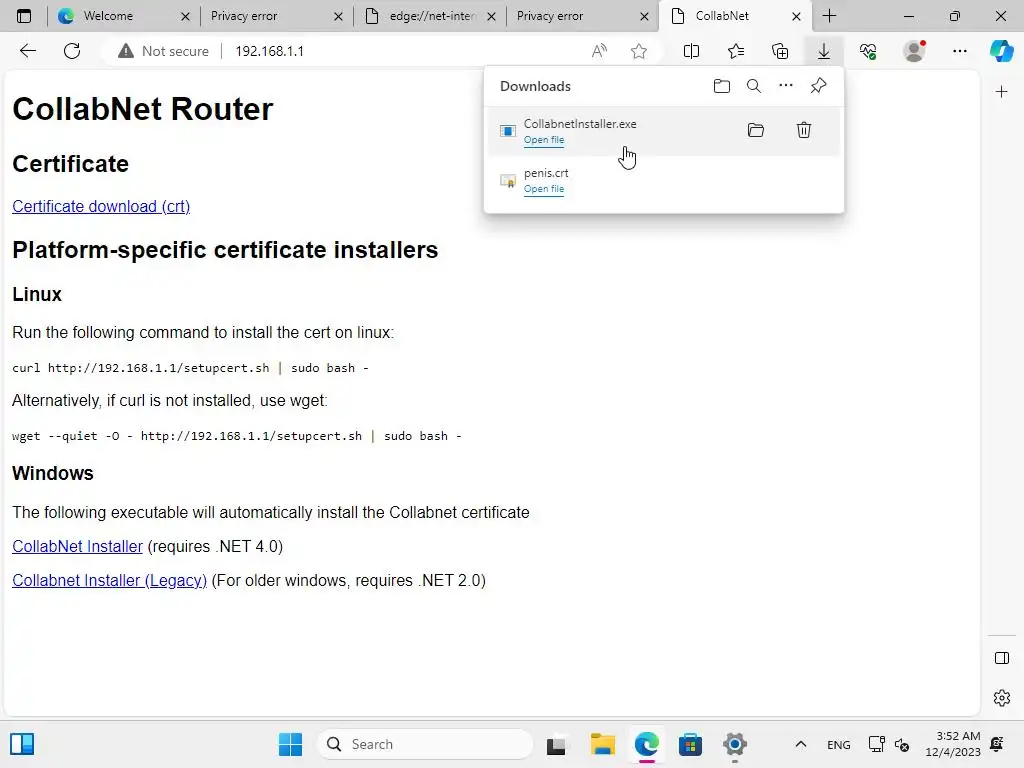Open downloads folder from Downloads panel header
This screenshot has width=1024, height=768.
point(722,86)
